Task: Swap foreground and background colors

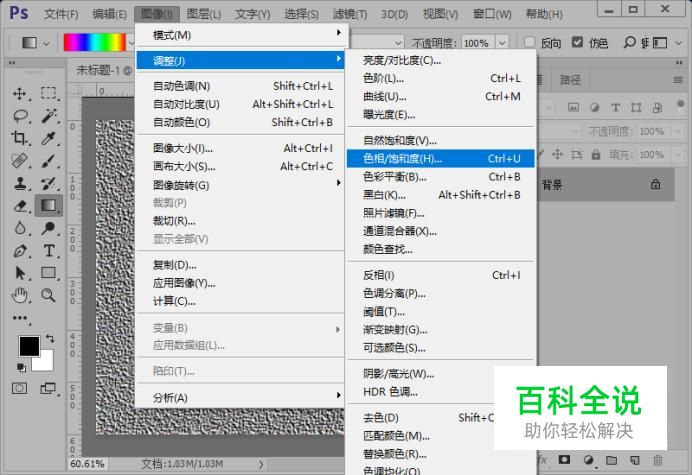Action: pos(50,339)
